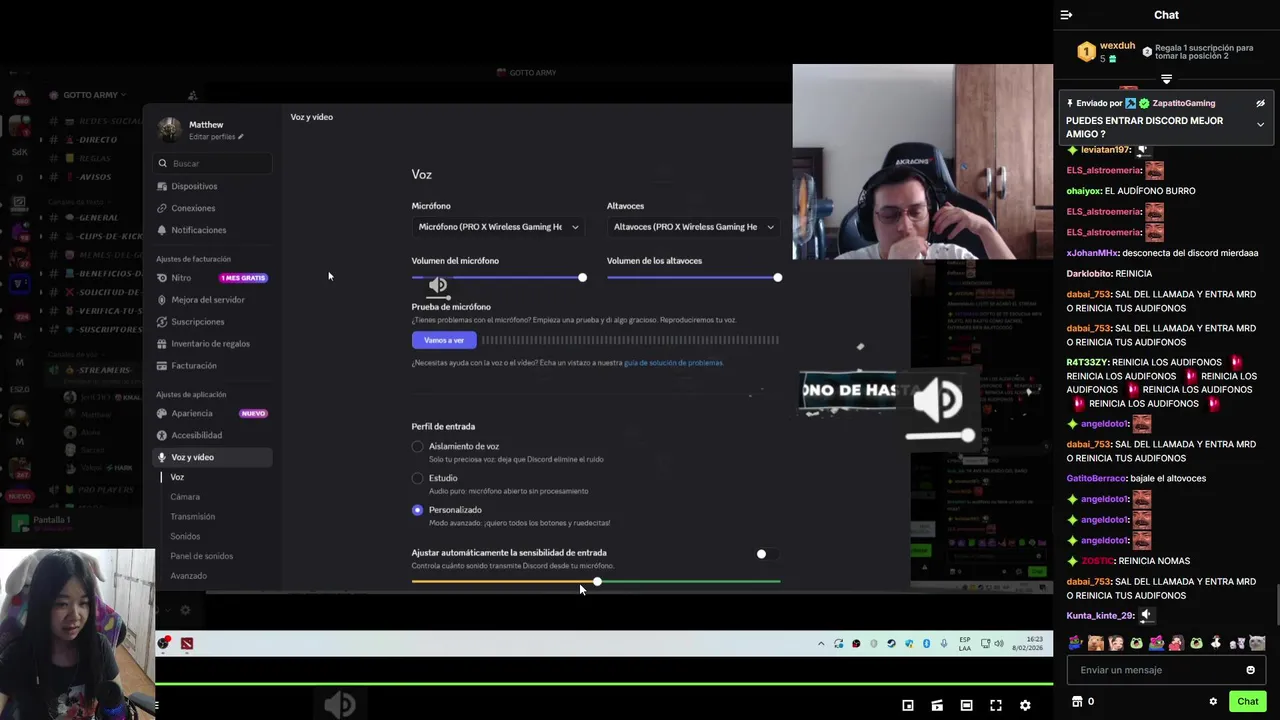Click the Buscar settings search field

(x=213, y=163)
